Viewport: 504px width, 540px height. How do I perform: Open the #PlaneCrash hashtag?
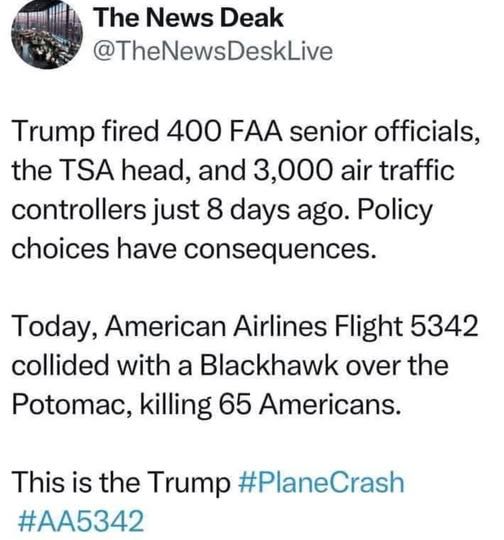(321, 482)
